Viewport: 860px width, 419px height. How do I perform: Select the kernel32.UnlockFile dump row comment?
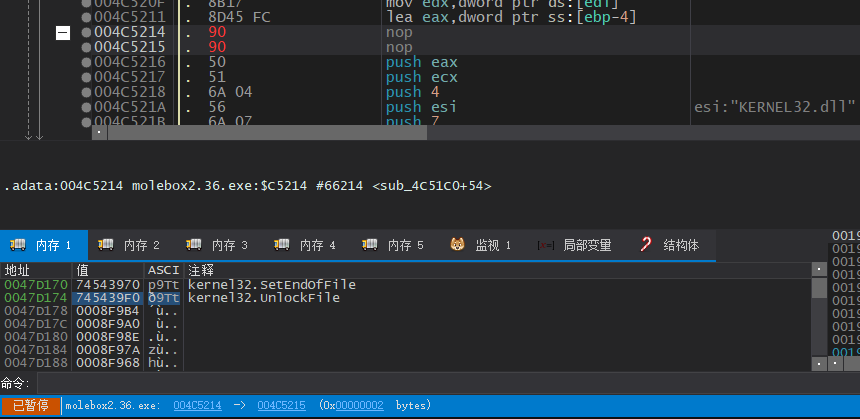coord(264,298)
